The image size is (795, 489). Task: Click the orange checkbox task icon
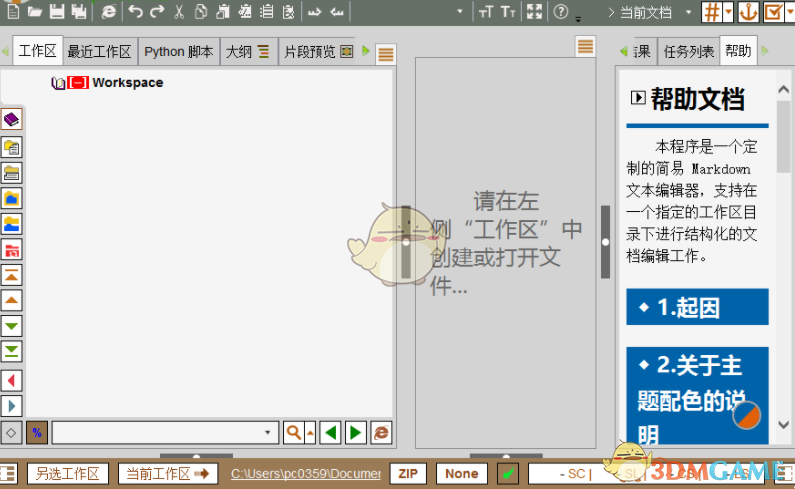tap(773, 12)
